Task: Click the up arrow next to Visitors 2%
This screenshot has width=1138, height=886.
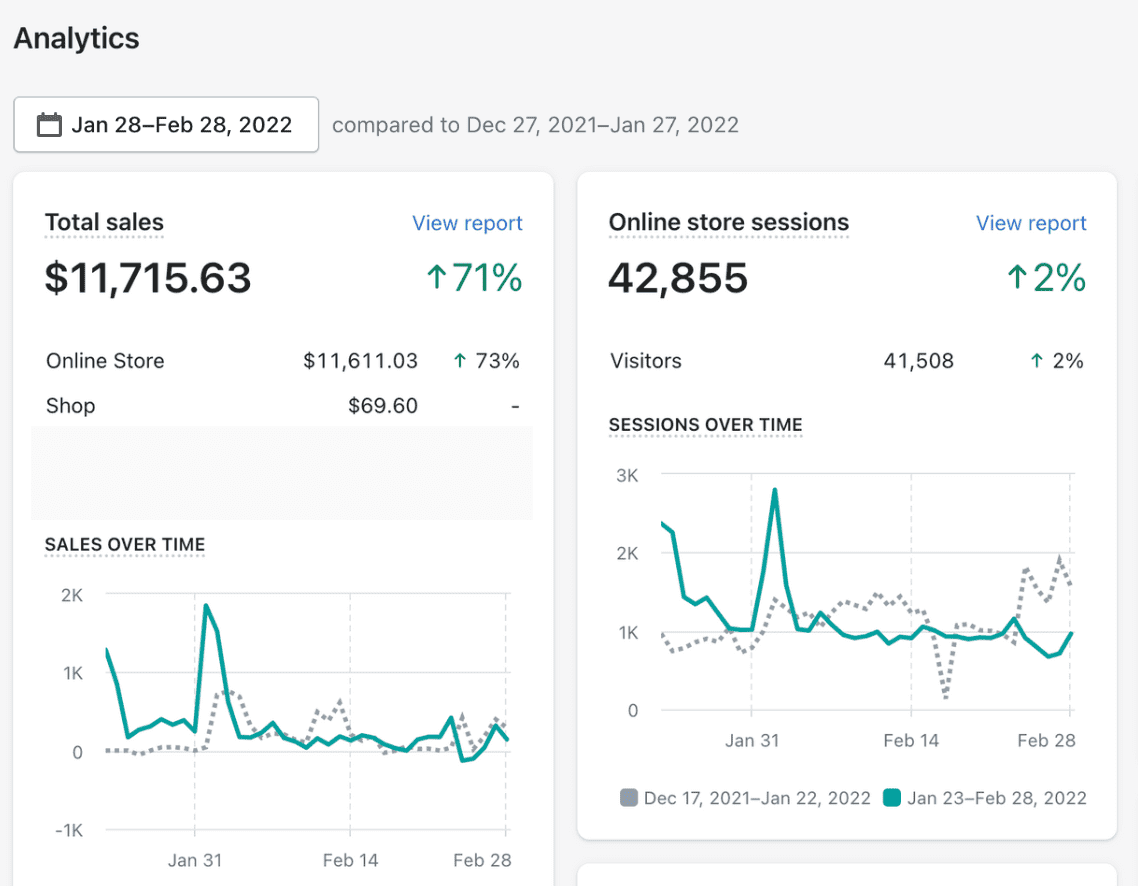Action: click(1037, 361)
